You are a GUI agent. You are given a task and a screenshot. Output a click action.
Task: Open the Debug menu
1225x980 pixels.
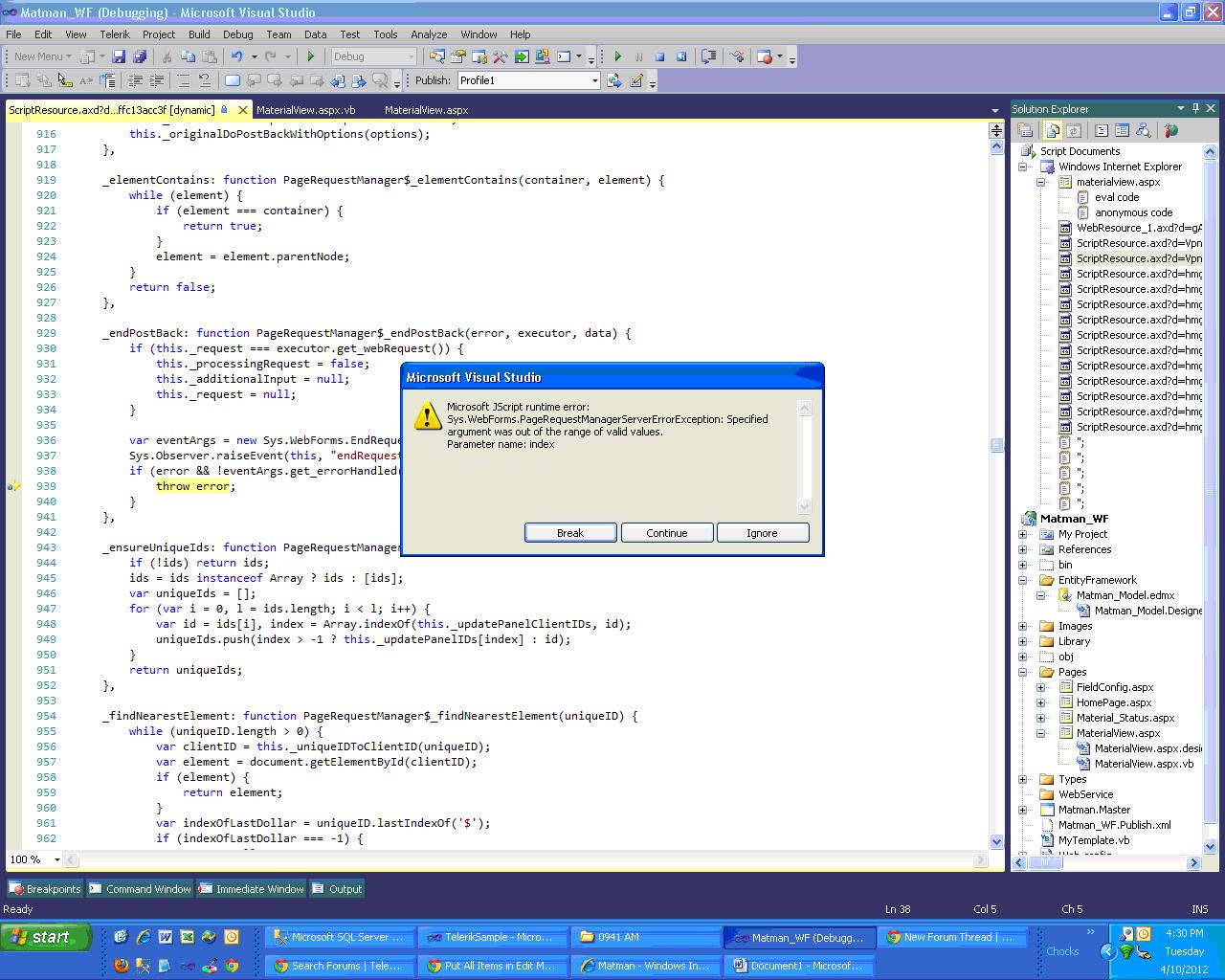(x=237, y=34)
